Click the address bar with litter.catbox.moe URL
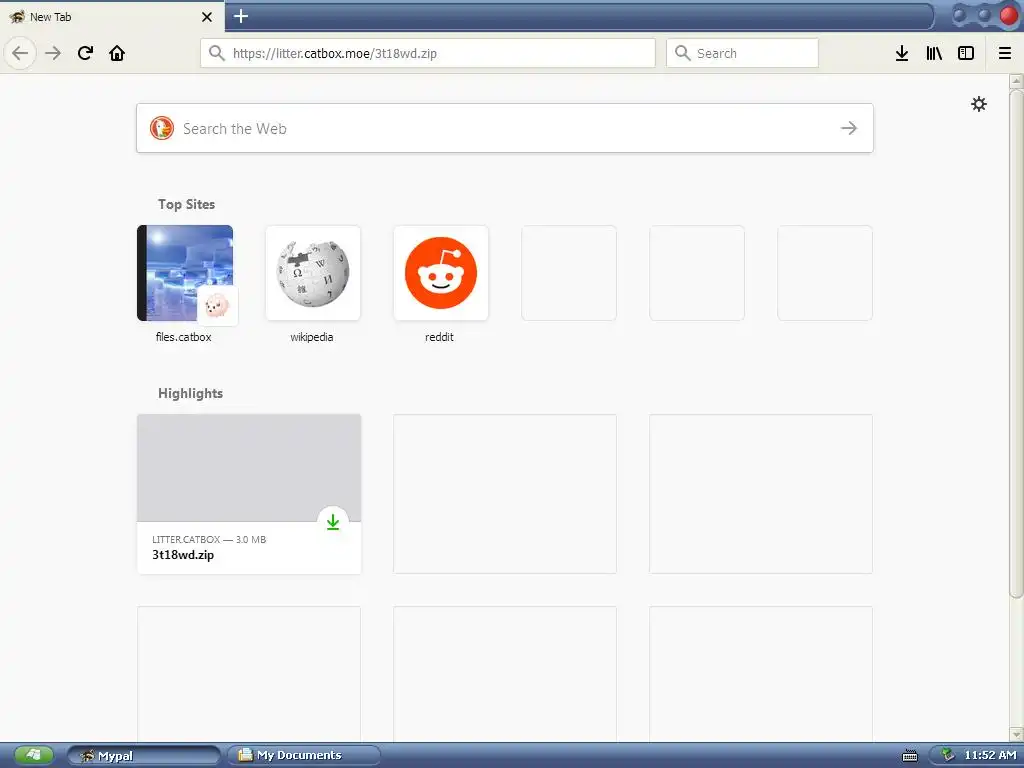The image size is (1024, 768). 428,53
